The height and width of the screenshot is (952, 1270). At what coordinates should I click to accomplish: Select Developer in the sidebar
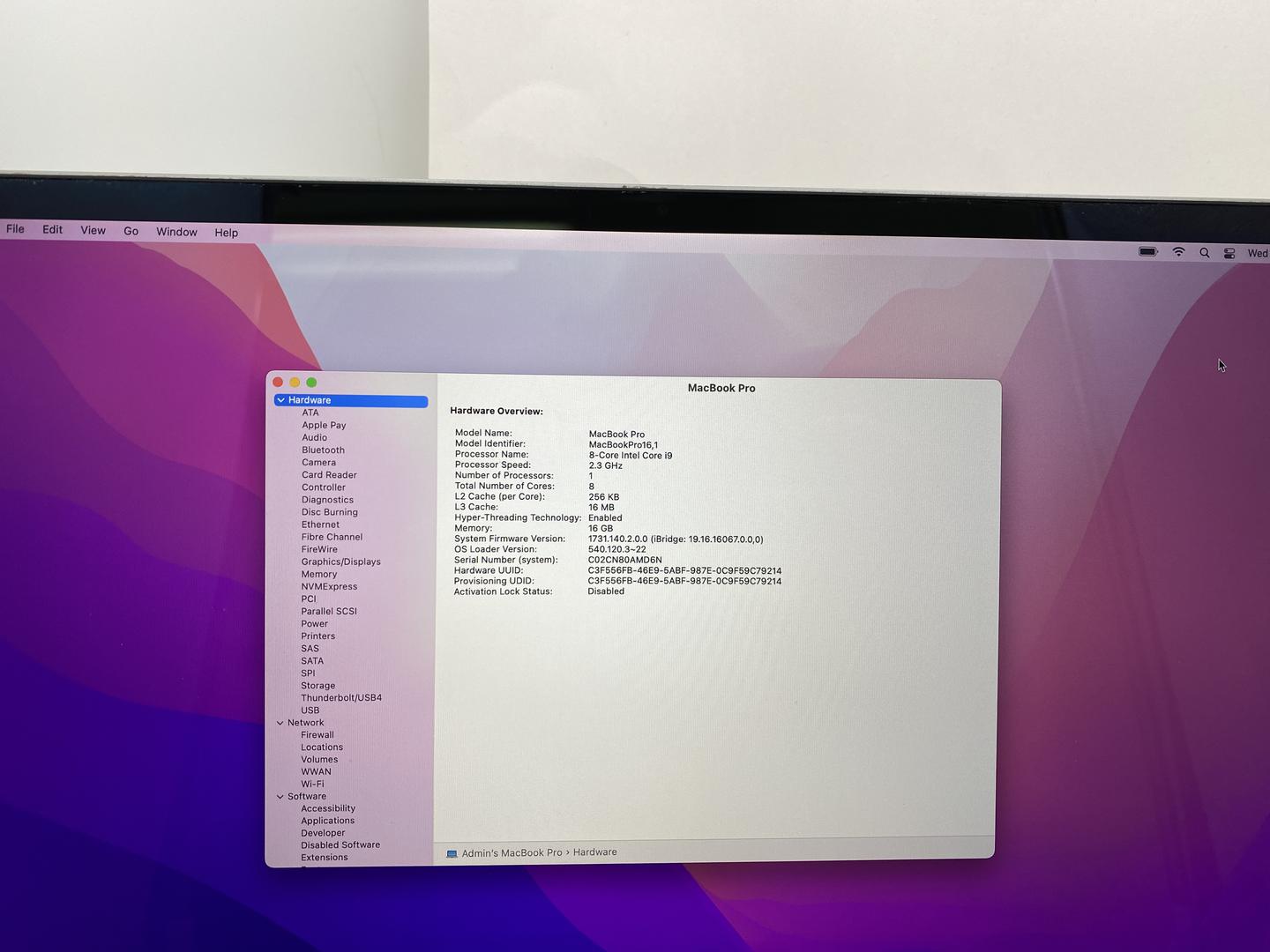point(323,833)
